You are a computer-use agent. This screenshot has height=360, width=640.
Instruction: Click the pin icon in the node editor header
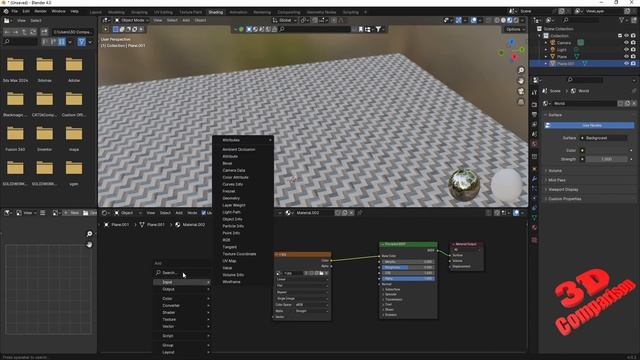[x=360, y=213]
